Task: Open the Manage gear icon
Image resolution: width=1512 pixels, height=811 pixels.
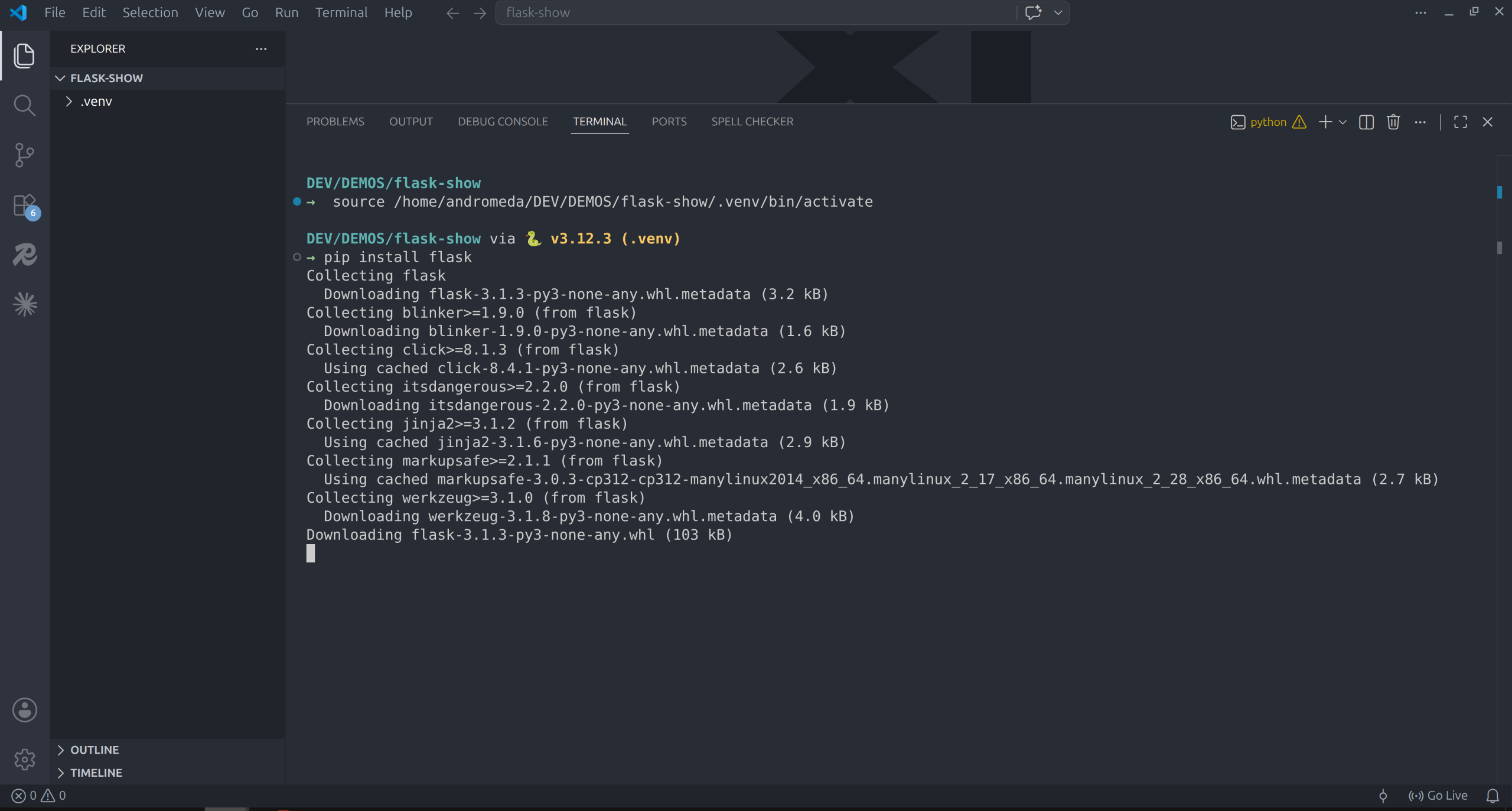Action: tap(25, 759)
